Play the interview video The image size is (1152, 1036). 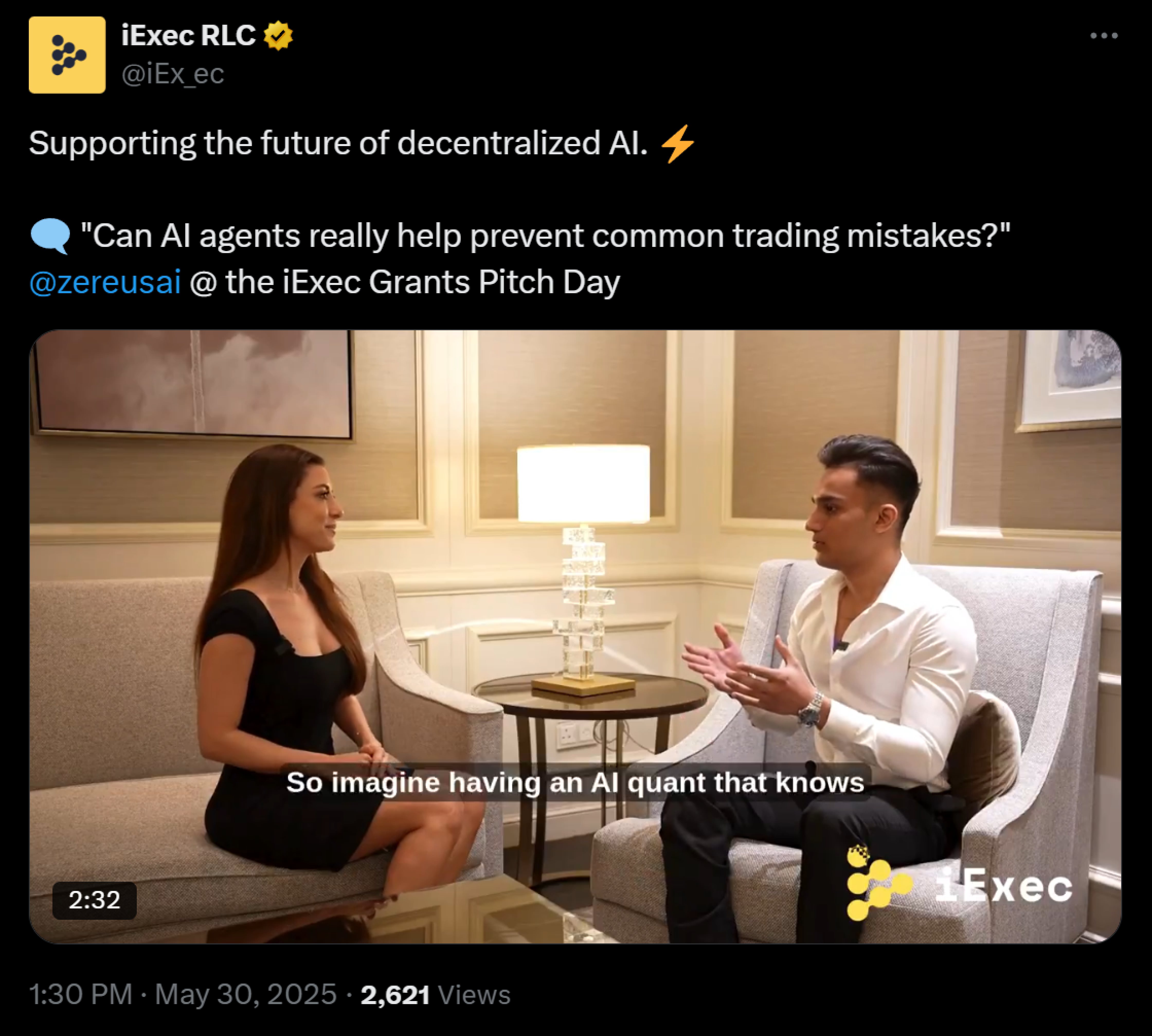coord(575,636)
